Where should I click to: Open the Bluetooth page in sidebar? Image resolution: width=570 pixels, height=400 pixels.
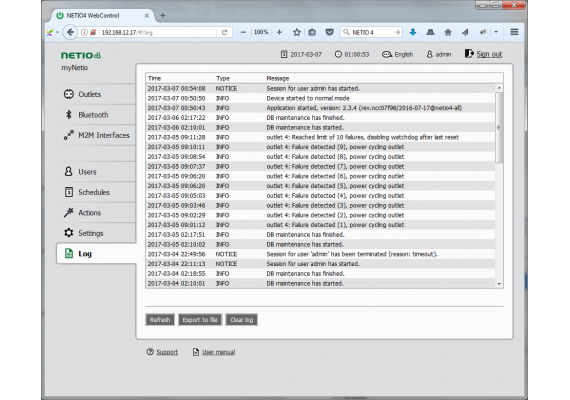coord(96,115)
